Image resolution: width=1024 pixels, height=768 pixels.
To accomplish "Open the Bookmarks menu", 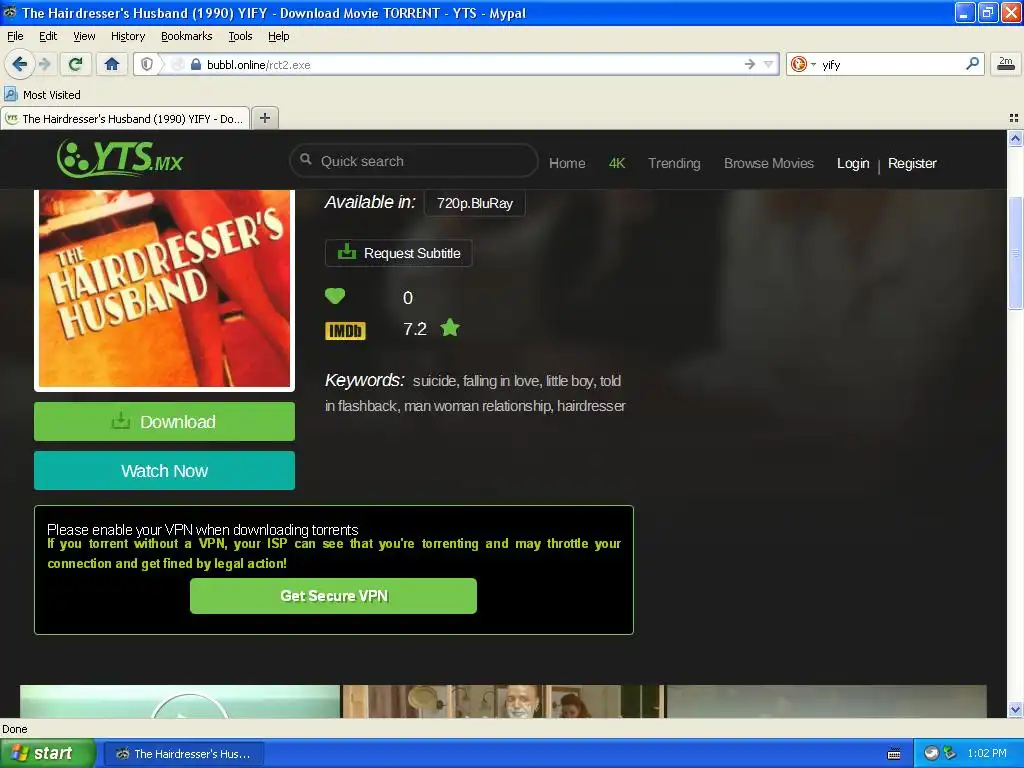I will click(187, 36).
